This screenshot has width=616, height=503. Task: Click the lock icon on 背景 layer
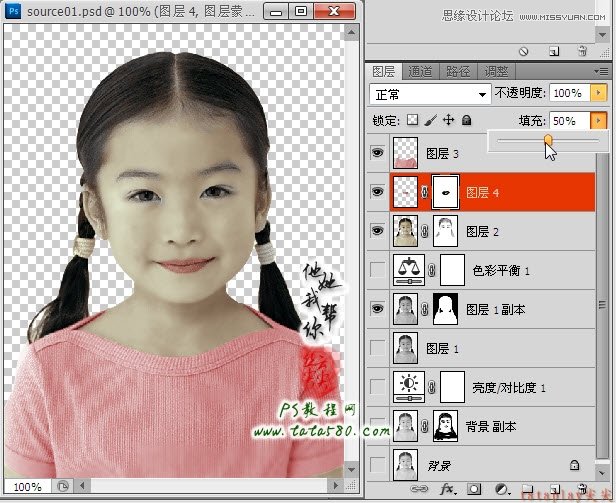point(574,465)
